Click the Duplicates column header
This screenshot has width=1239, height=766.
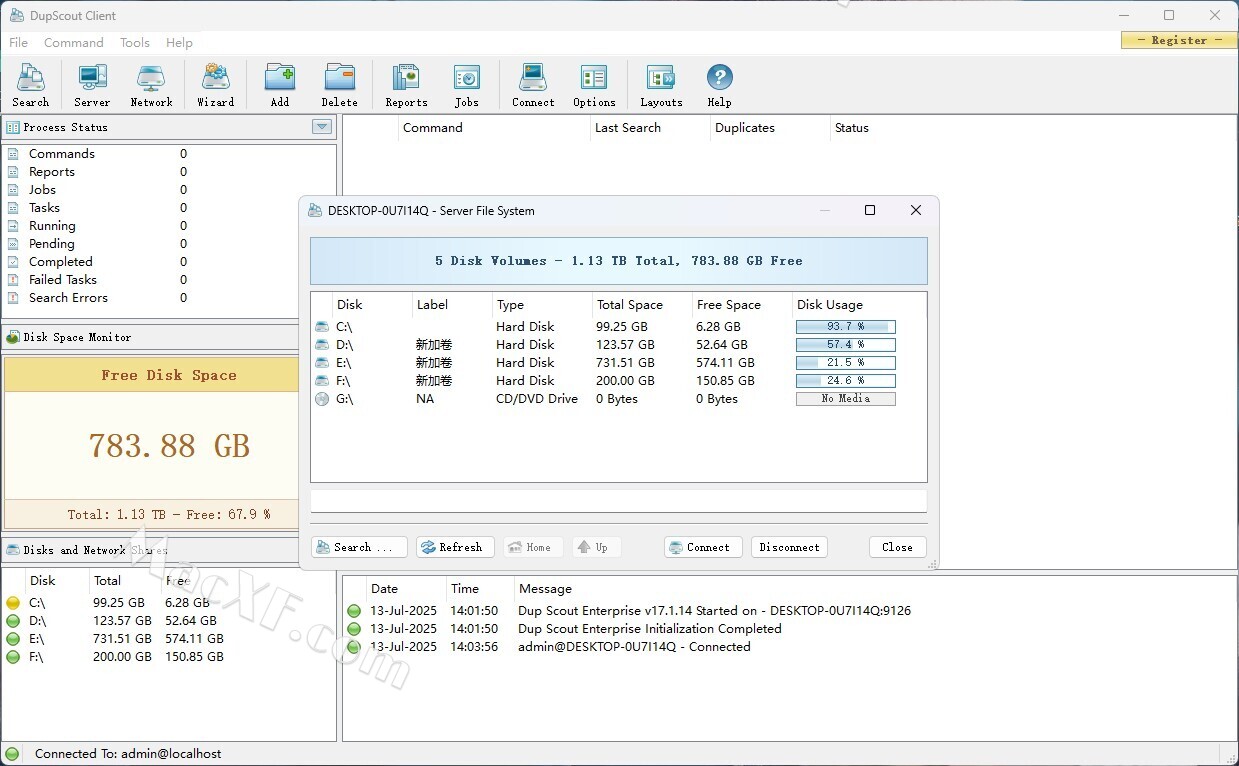tap(770, 128)
